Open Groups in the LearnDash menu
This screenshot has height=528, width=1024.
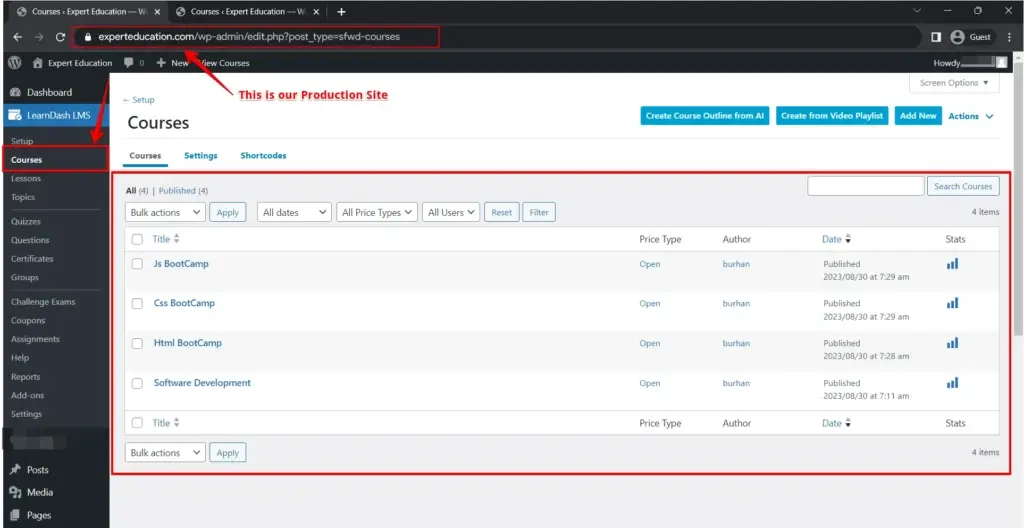click(x=25, y=277)
